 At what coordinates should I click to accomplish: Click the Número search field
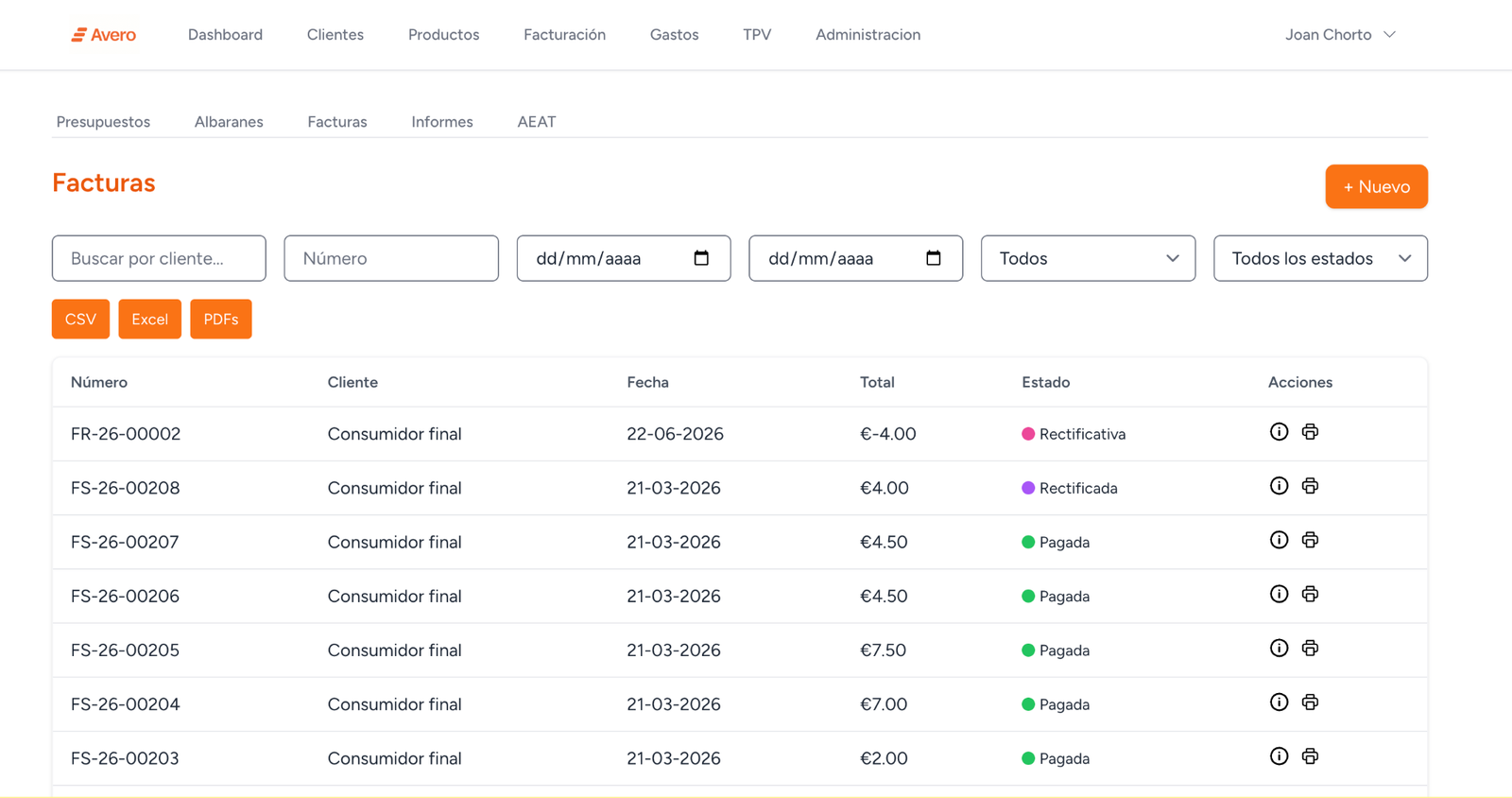click(391, 258)
